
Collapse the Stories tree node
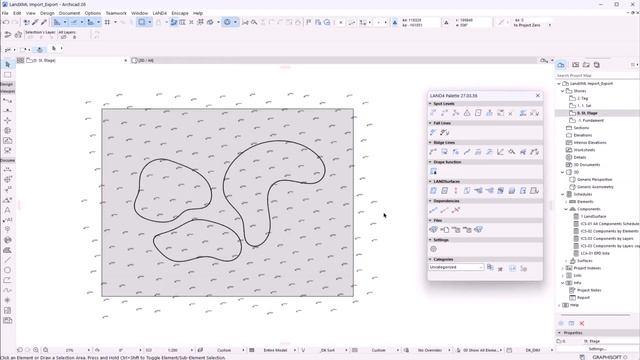tap(563, 91)
